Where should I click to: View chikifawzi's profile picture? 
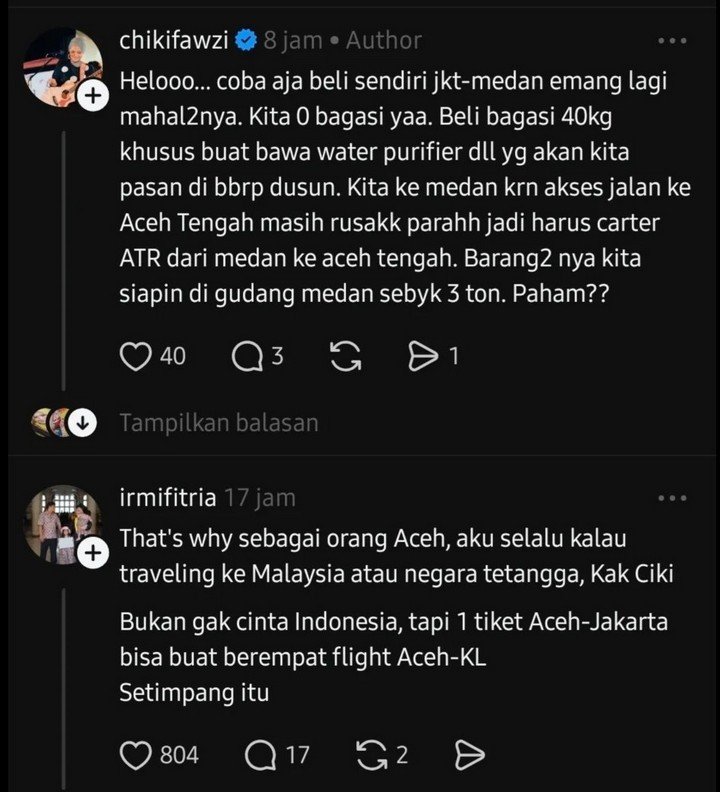60,67
